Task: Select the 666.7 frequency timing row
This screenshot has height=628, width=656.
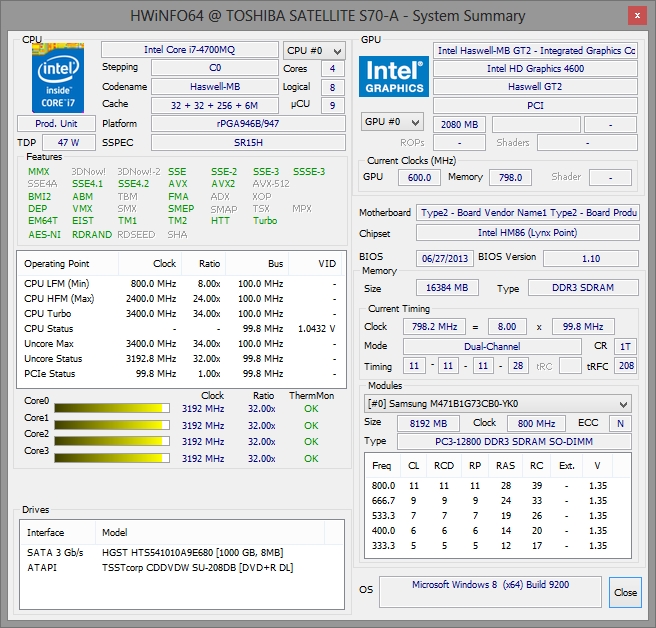Action: pos(497,501)
